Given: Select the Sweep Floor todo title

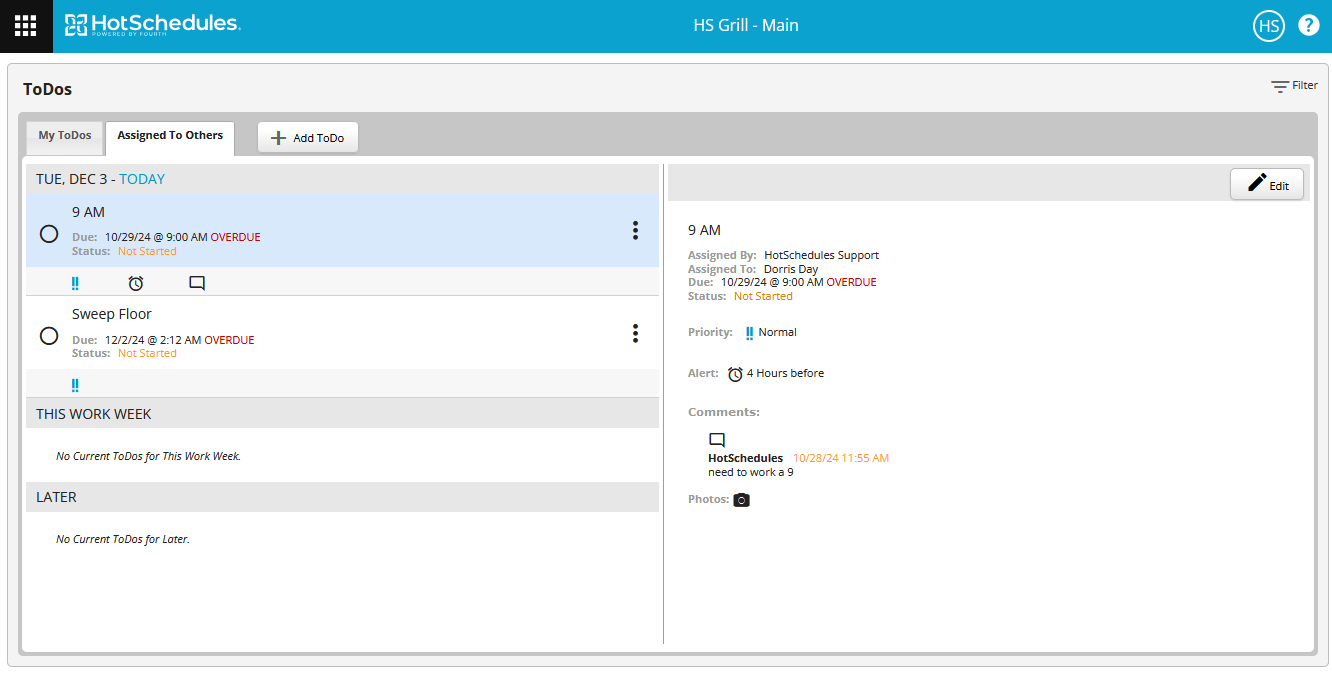Looking at the screenshot, I should click(x=112, y=314).
